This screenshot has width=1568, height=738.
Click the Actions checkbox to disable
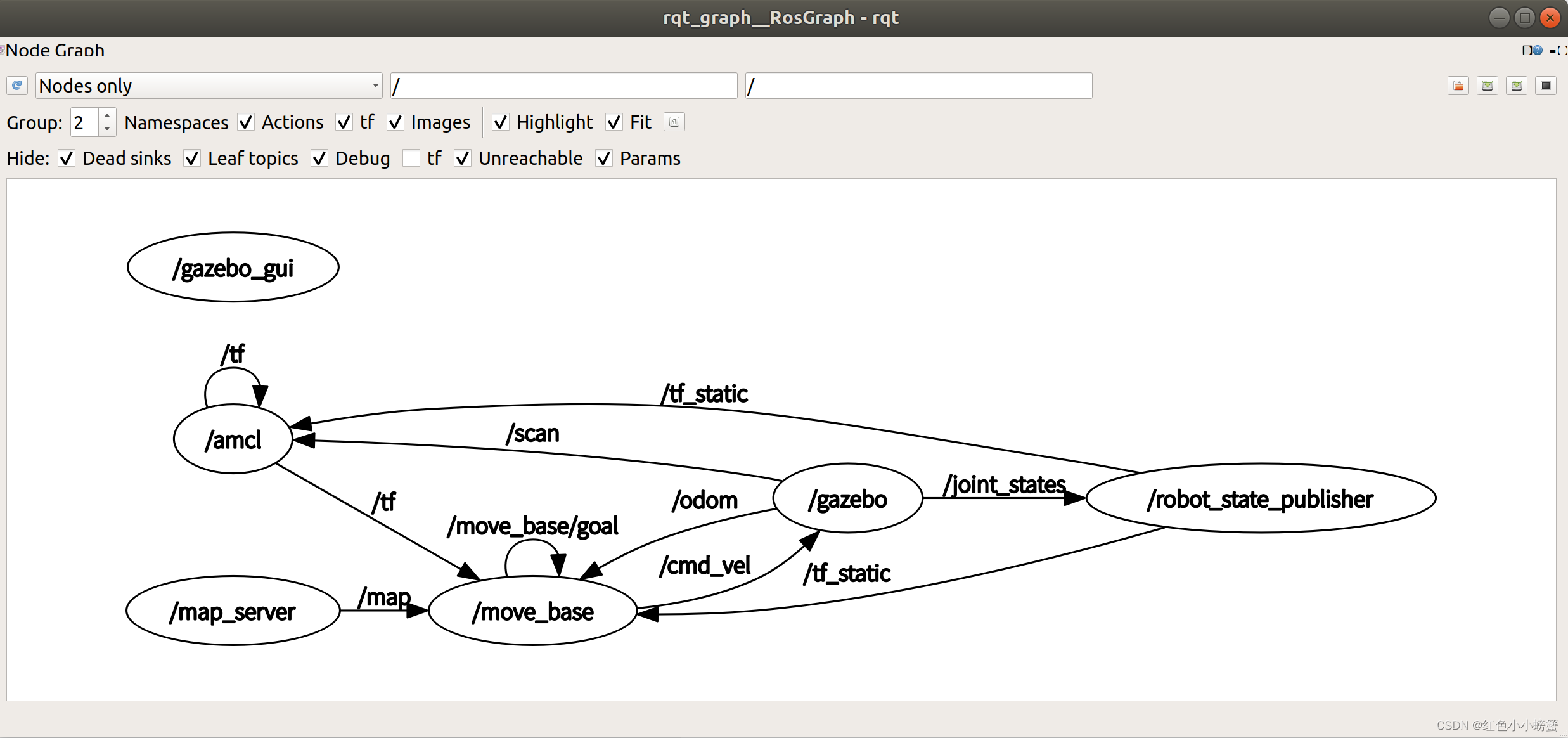(244, 122)
